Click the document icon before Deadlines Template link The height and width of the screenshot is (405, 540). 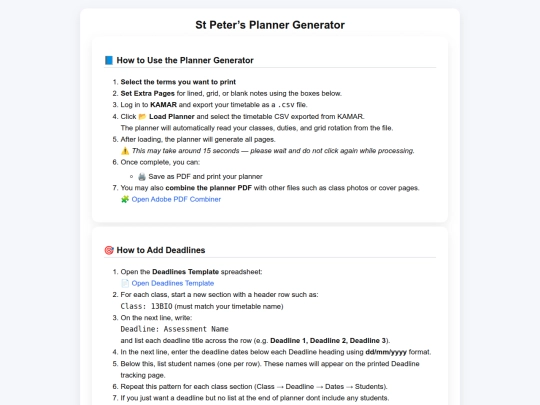click(125, 283)
